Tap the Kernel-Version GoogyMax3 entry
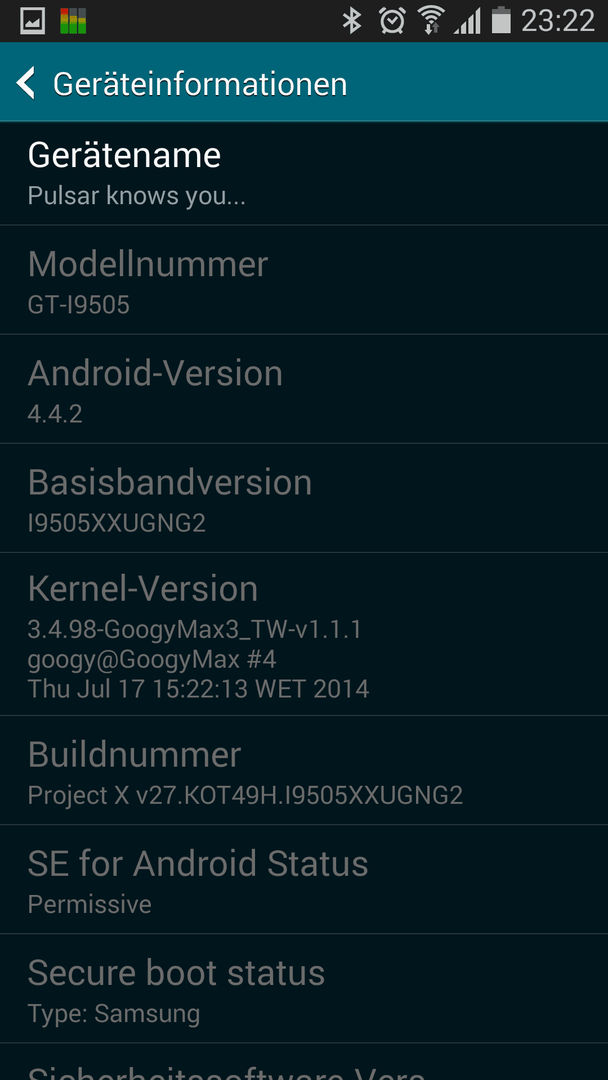 (304, 634)
